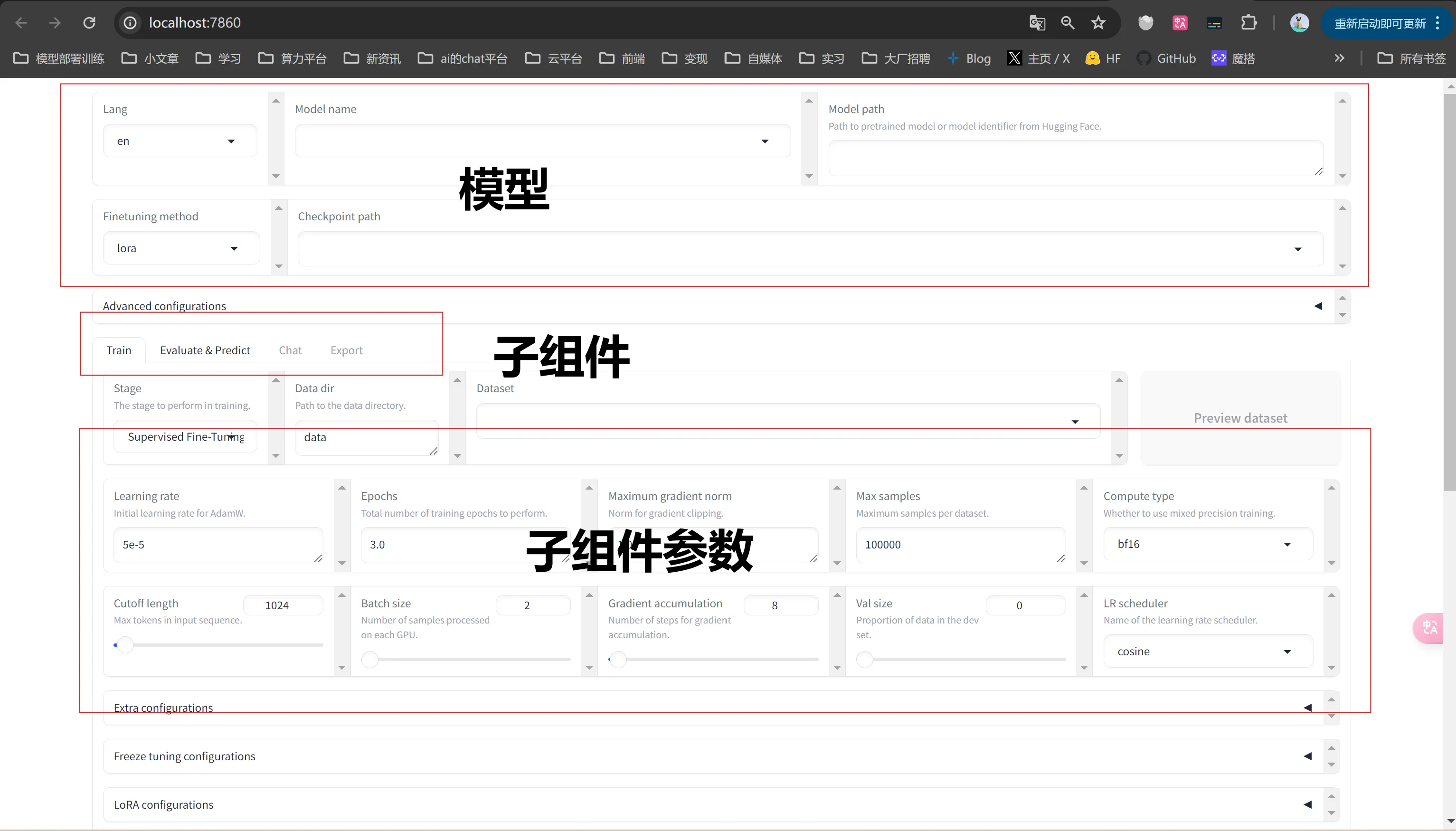Click the browser back arrow

click(x=21, y=23)
